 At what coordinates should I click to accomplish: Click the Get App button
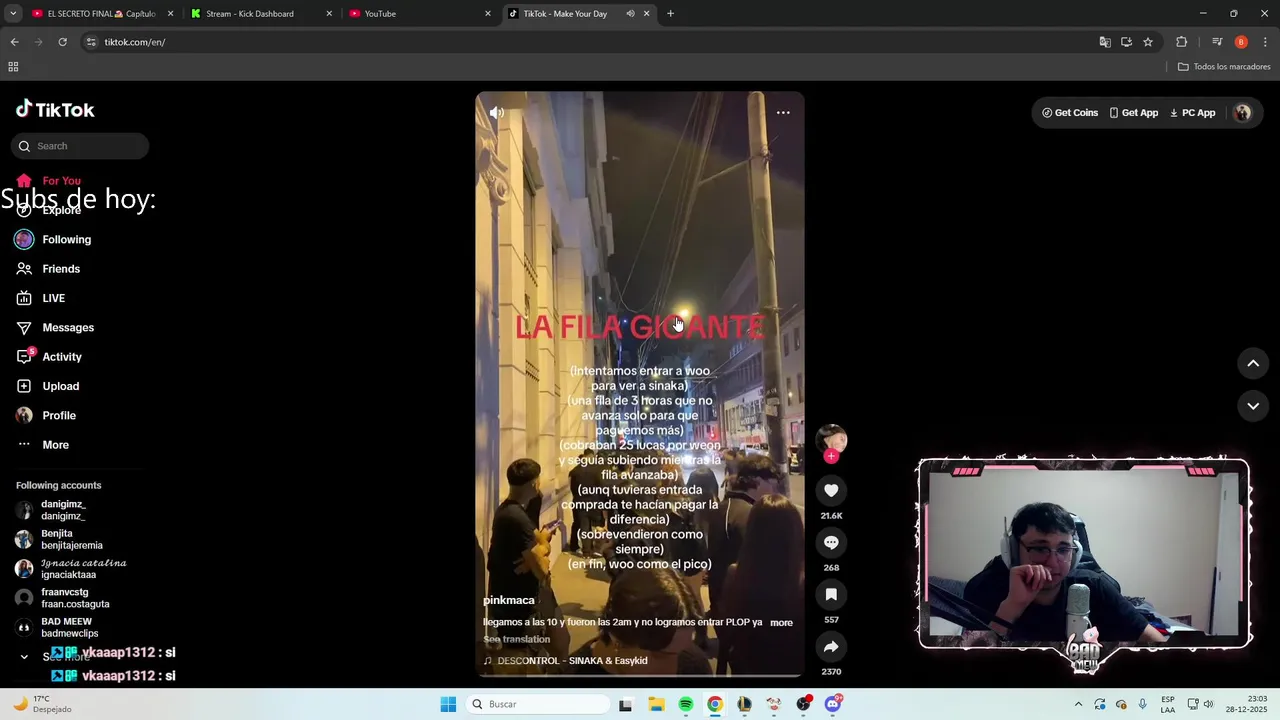pyautogui.click(x=1134, y=113)
